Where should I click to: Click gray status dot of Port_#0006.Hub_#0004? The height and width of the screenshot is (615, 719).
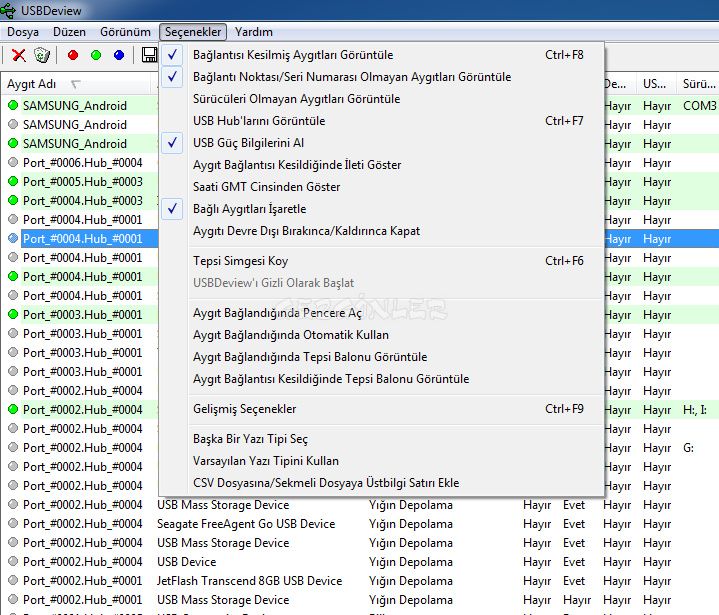(x=13, y=162)
